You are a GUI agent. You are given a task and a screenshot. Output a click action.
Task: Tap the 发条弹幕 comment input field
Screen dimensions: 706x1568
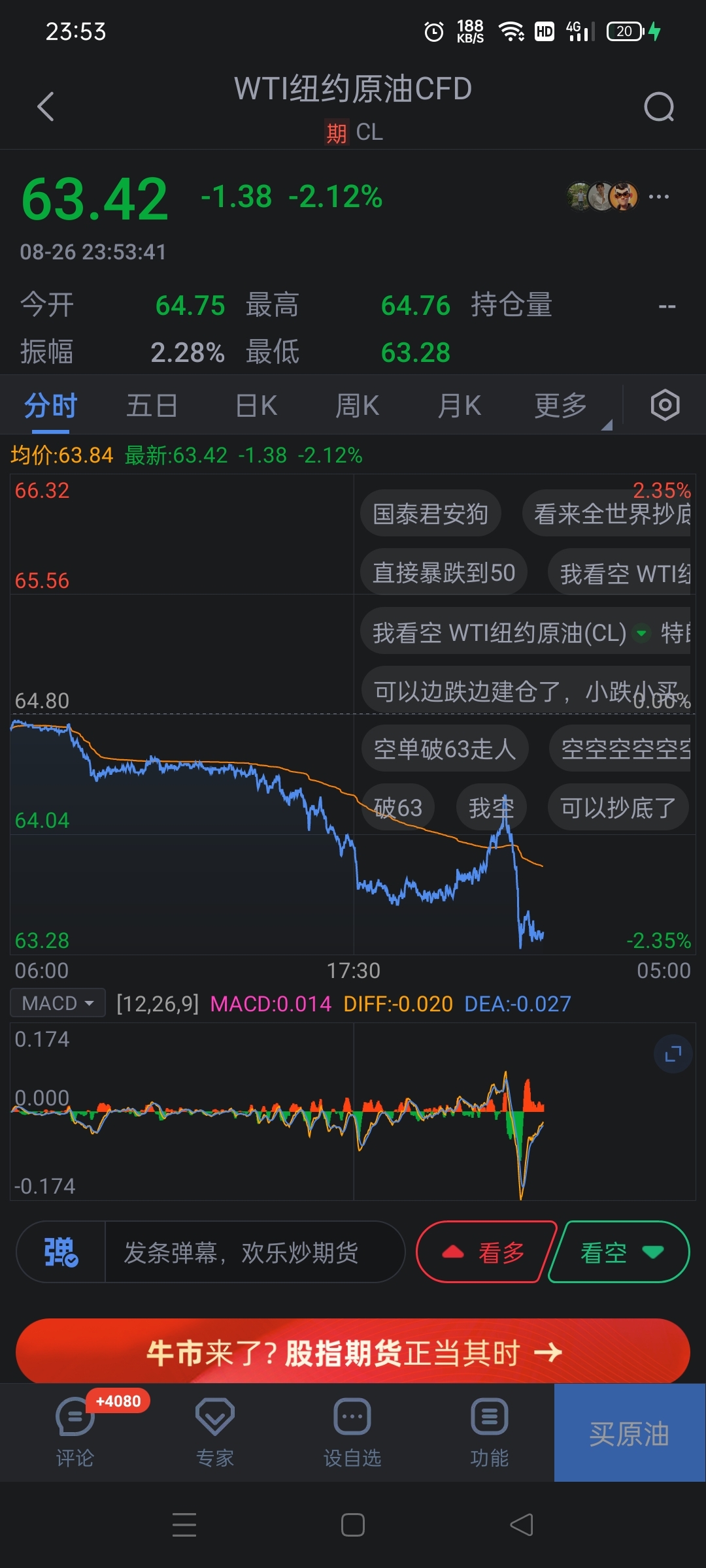pos(255,1252)
